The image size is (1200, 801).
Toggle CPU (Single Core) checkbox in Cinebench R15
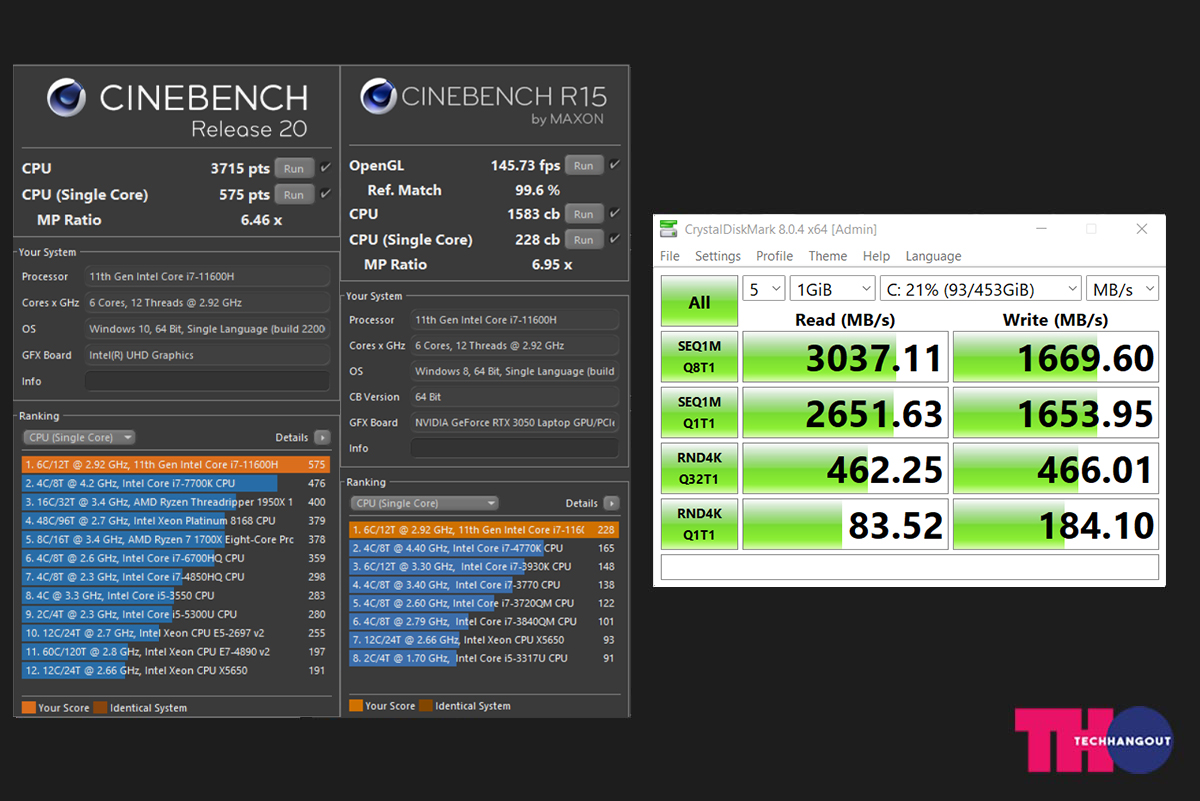pyautogui.click(x=615, y=239)
